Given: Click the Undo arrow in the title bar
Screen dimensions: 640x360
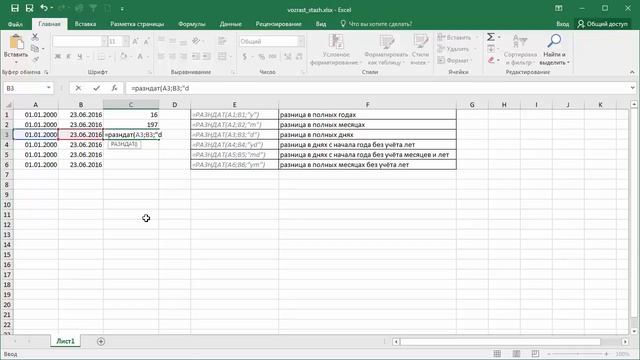Looking at the screenshot, I should tap(44, 8).
